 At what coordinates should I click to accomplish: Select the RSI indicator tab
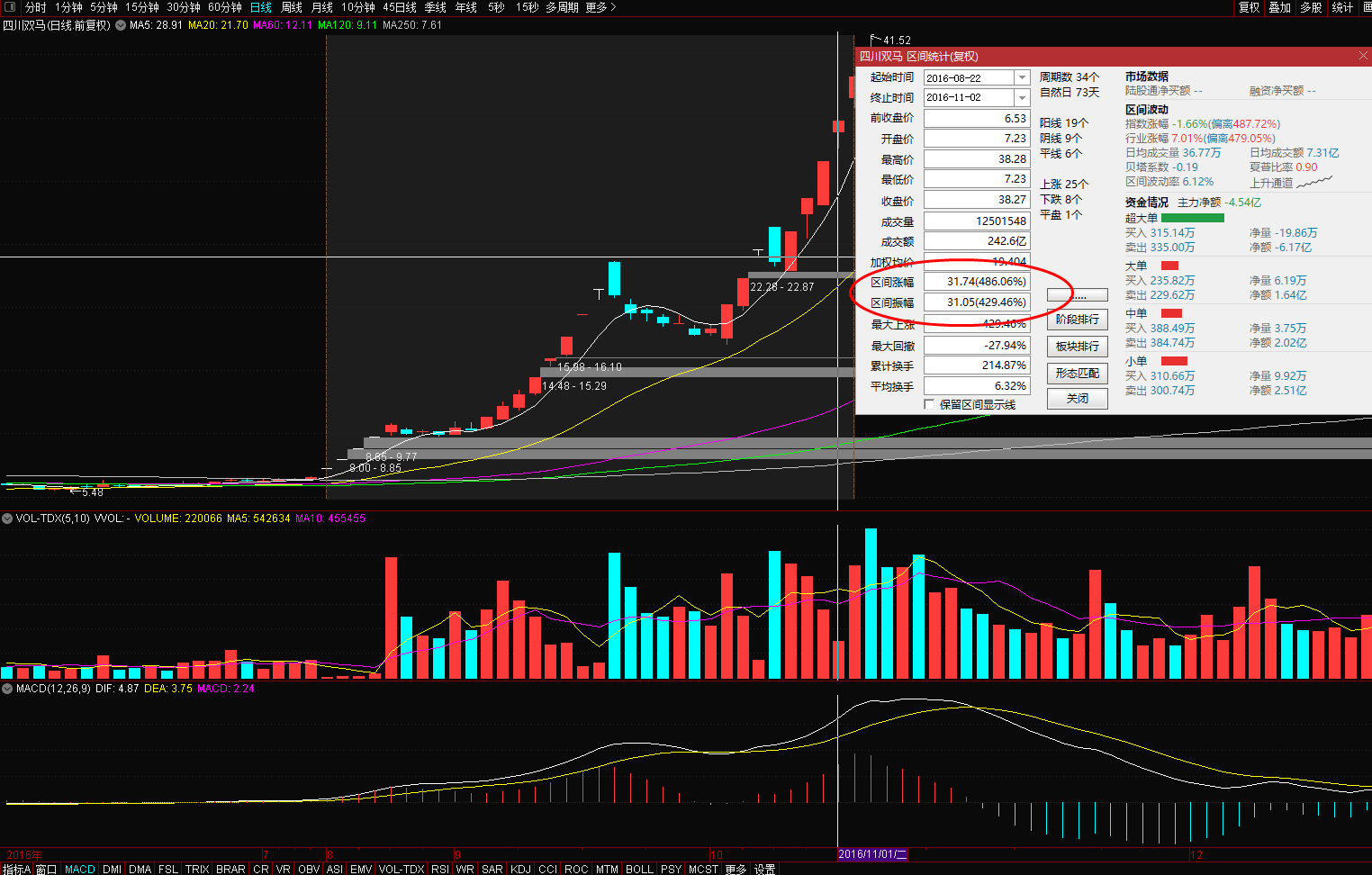tap(440, 869)
